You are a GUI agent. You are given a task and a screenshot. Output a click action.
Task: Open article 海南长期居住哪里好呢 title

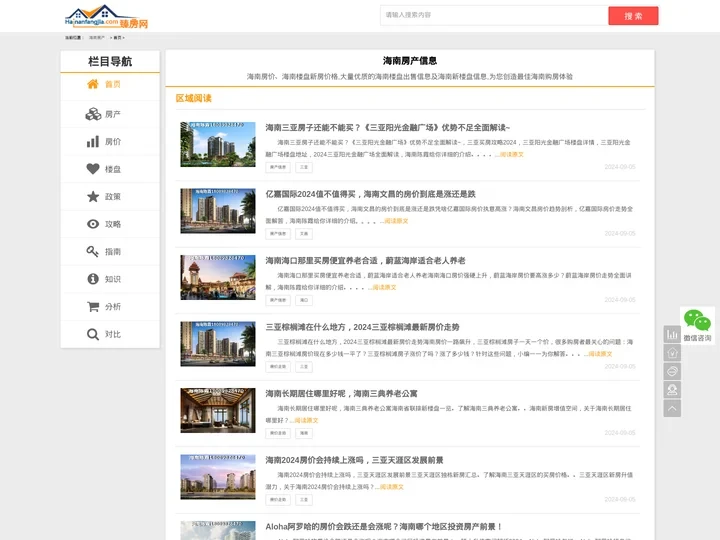(x=341, y=394)
